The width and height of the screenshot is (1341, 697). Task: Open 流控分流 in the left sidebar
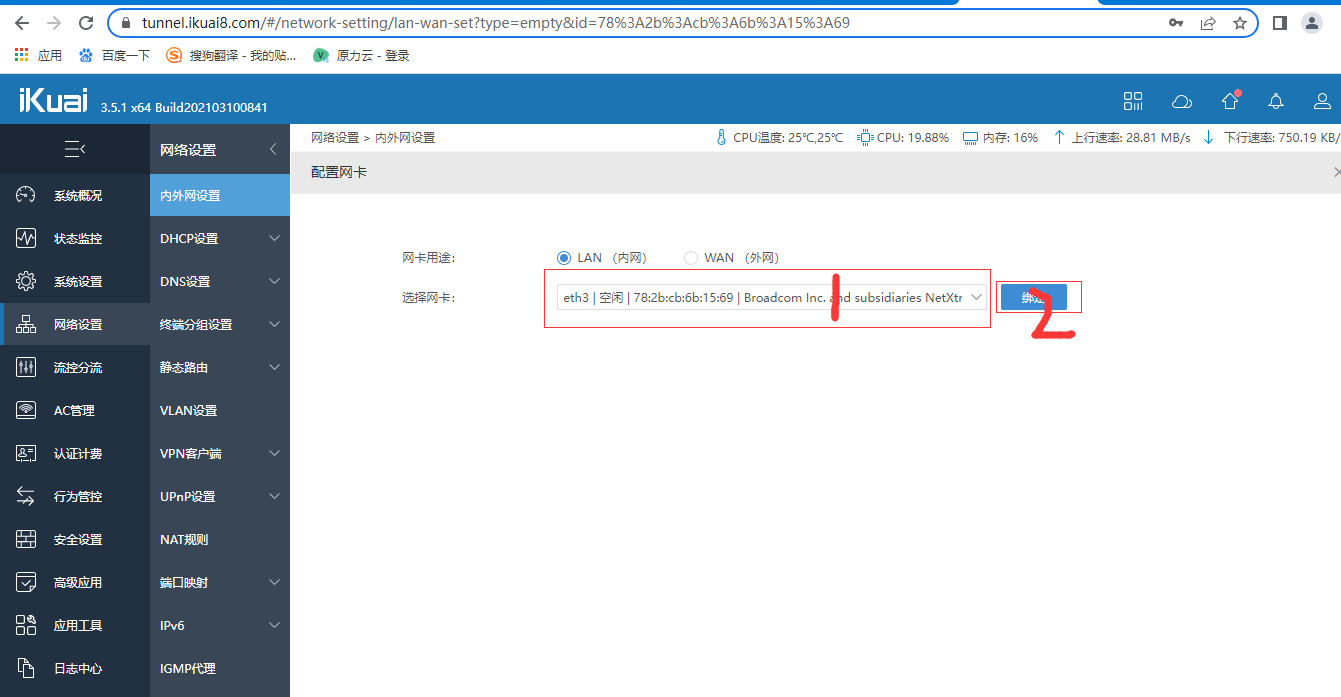click(75, 367)
